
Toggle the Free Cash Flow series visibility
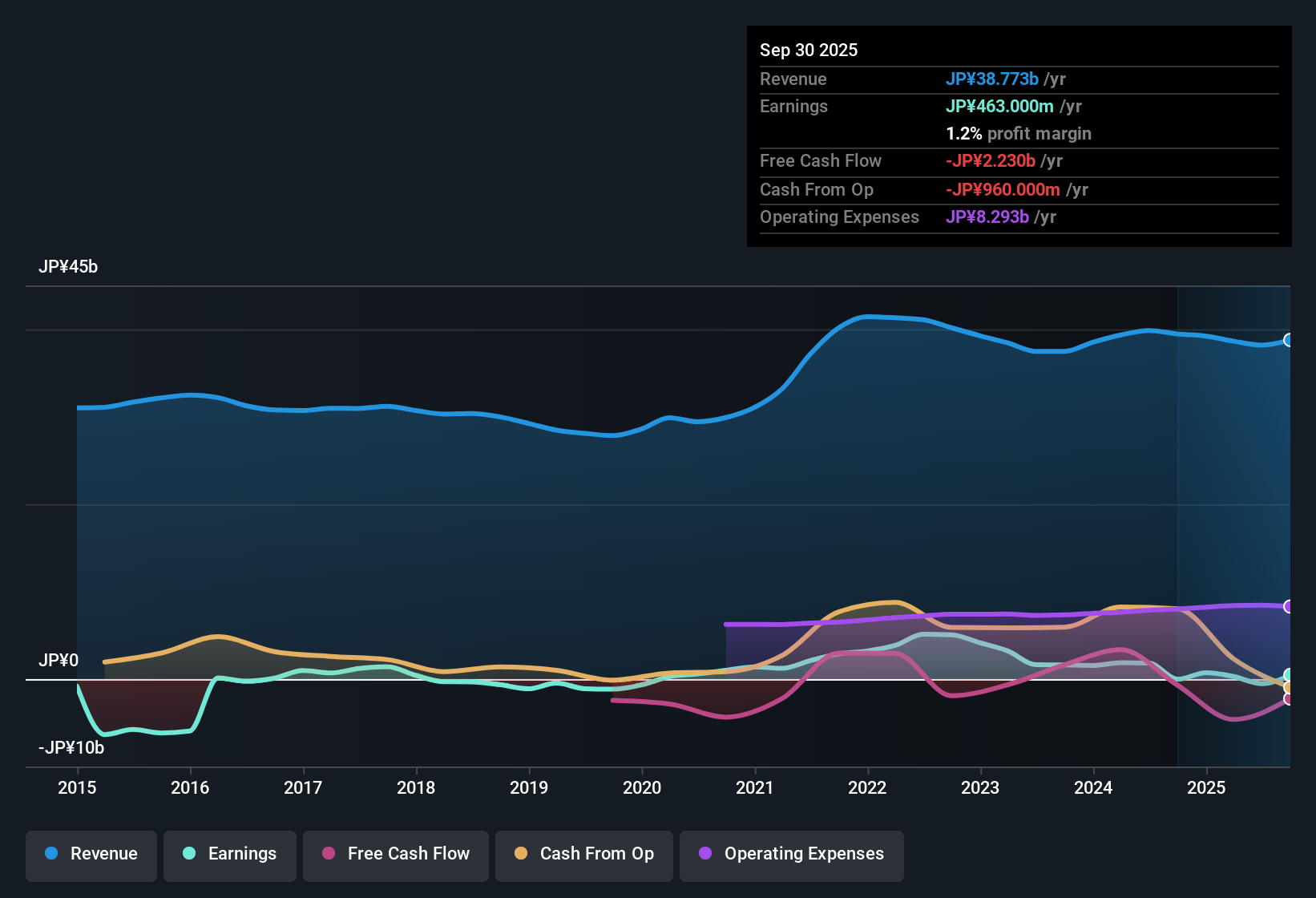[395, 854]
